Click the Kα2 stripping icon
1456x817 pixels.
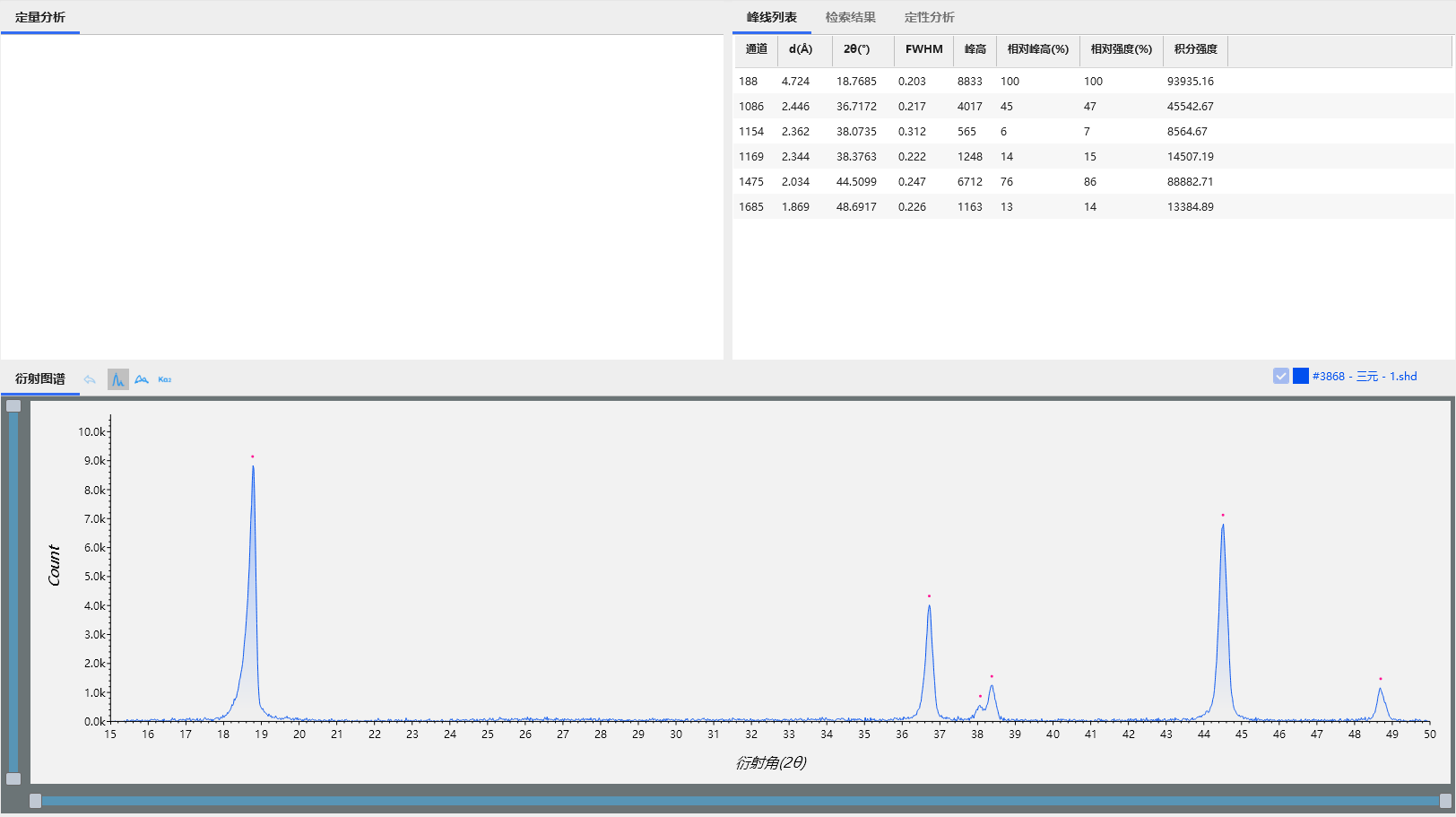165,379
